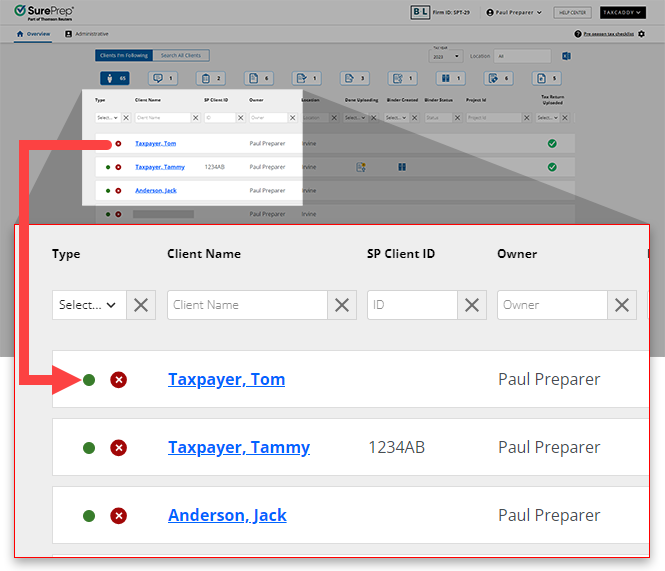Screen dimensions: 665x571
Task: Switch to the Administrative tab
Action: [x=87, y=34]
